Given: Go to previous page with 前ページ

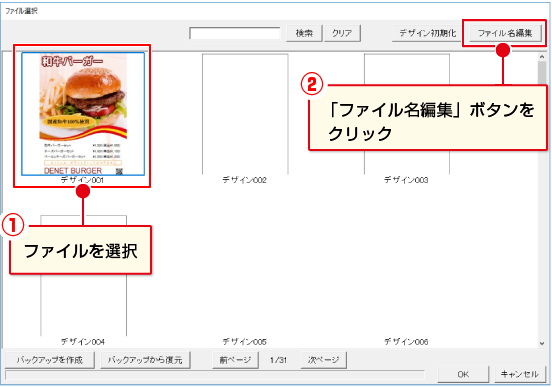Looking at the screenshot, I should pos(235,360).
